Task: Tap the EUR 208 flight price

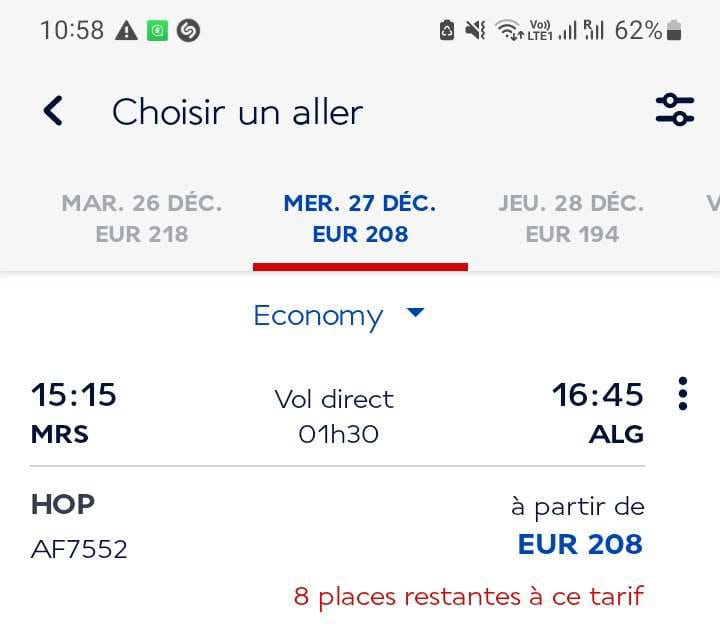Action: click(580, 545)
